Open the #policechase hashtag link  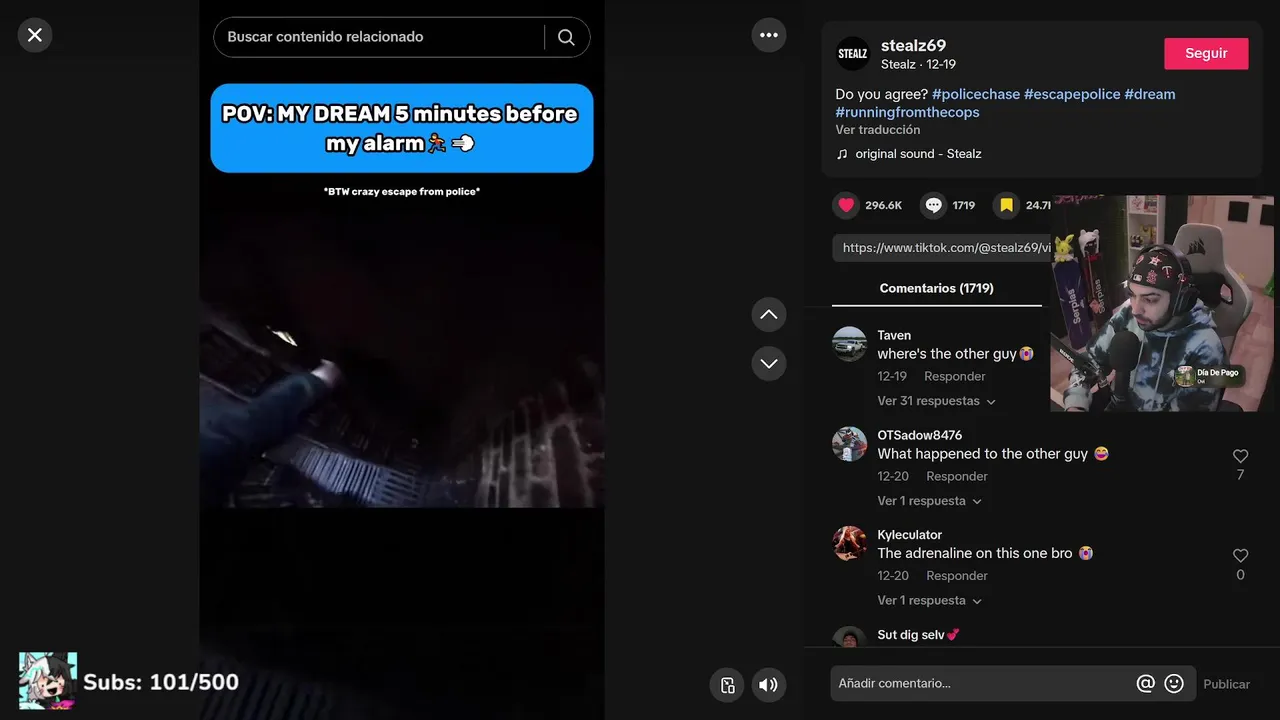(x=976, y=94)
